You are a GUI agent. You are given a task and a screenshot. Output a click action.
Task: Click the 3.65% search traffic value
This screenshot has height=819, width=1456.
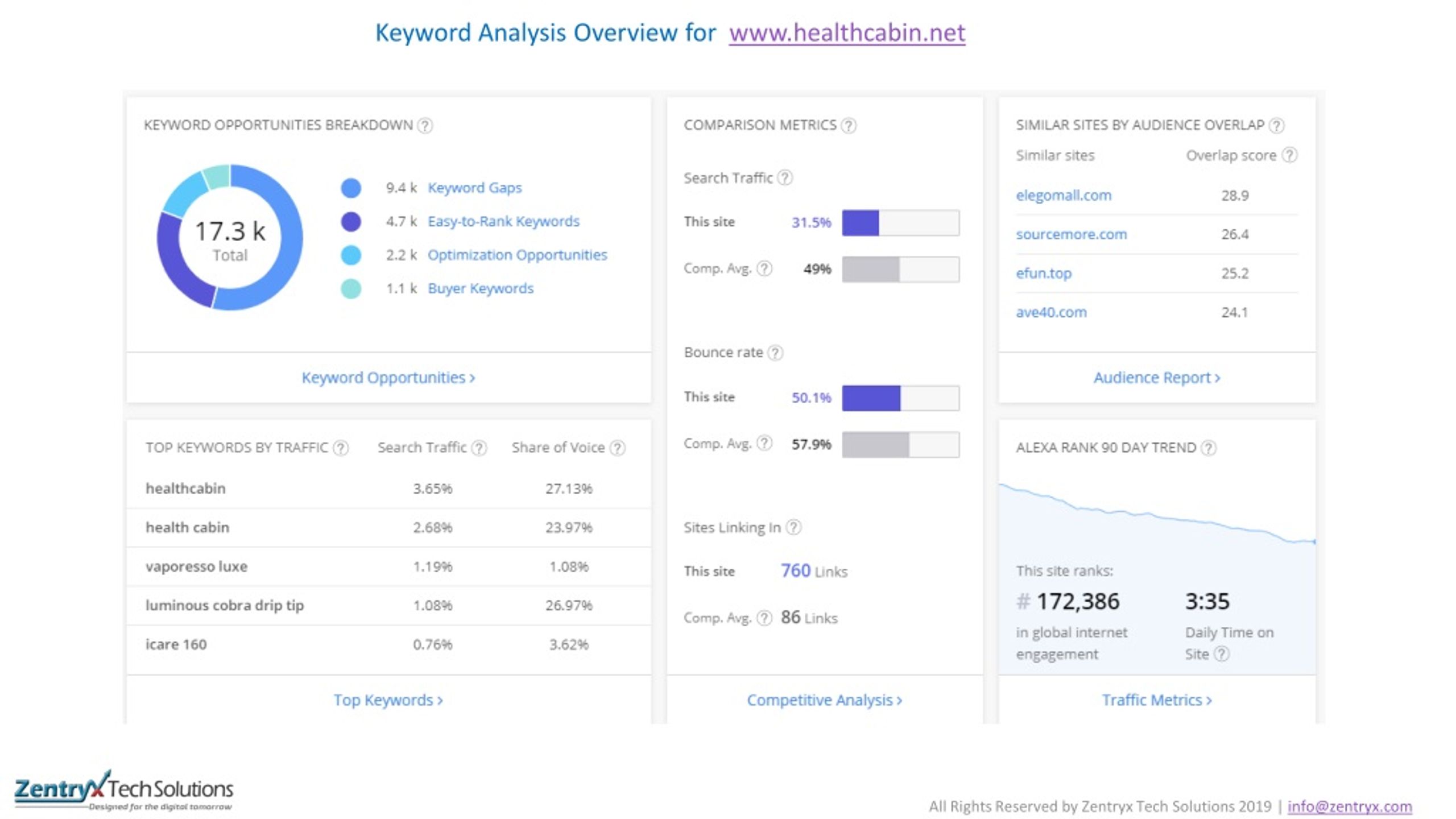tap(432, 489)
